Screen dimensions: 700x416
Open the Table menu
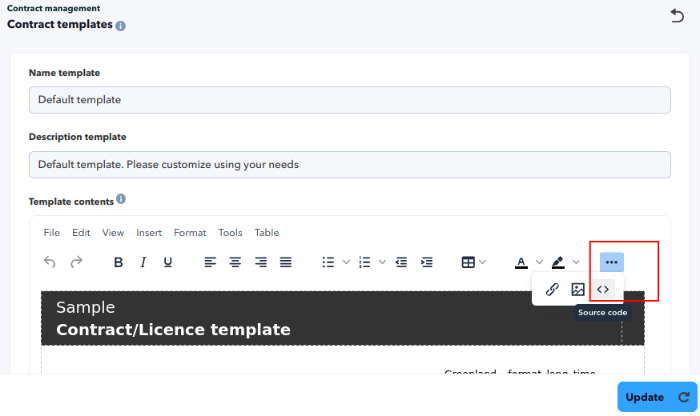[x=267, y=233]
